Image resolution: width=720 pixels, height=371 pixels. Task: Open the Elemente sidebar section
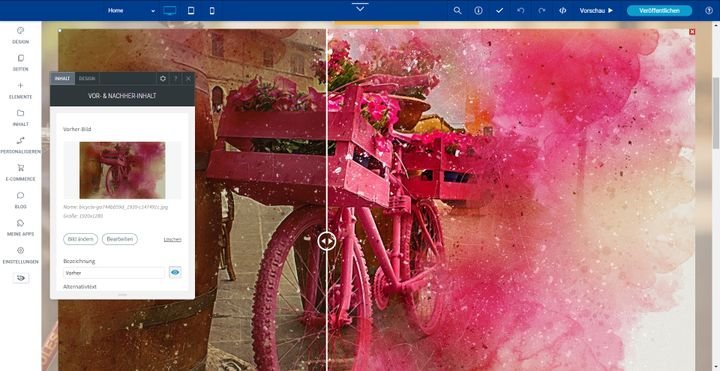pos(20,90)
